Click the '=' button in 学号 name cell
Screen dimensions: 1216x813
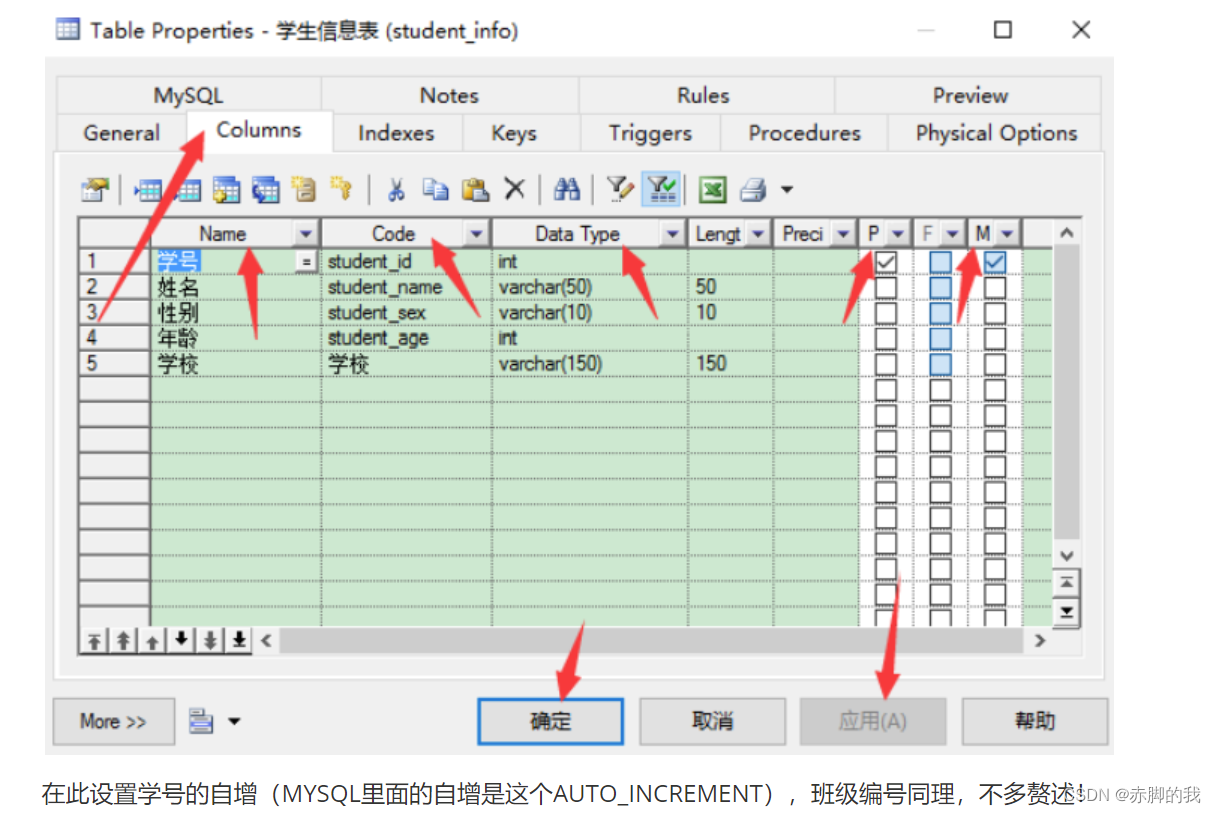point(306,261)
